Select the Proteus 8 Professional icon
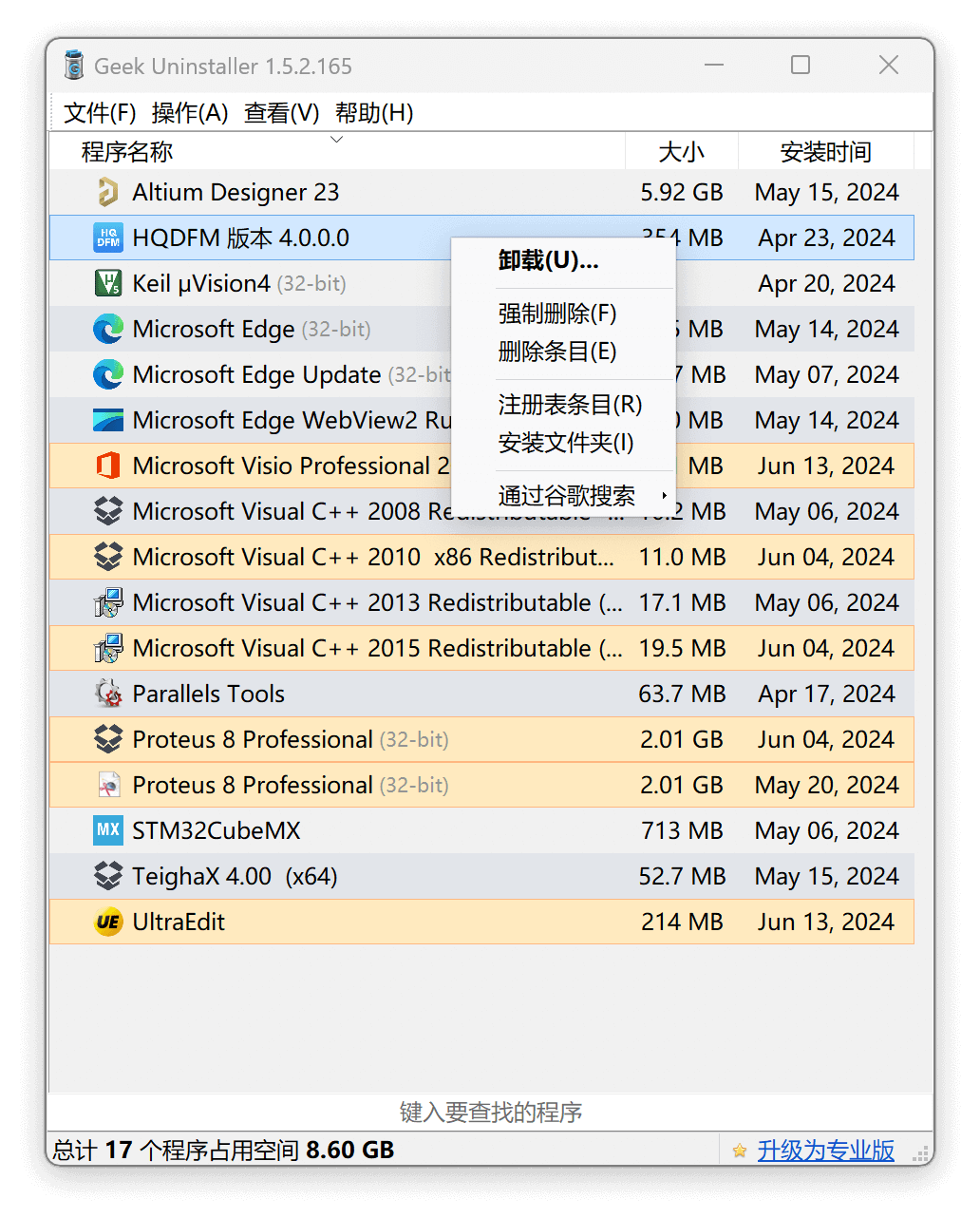 point(108,739)
